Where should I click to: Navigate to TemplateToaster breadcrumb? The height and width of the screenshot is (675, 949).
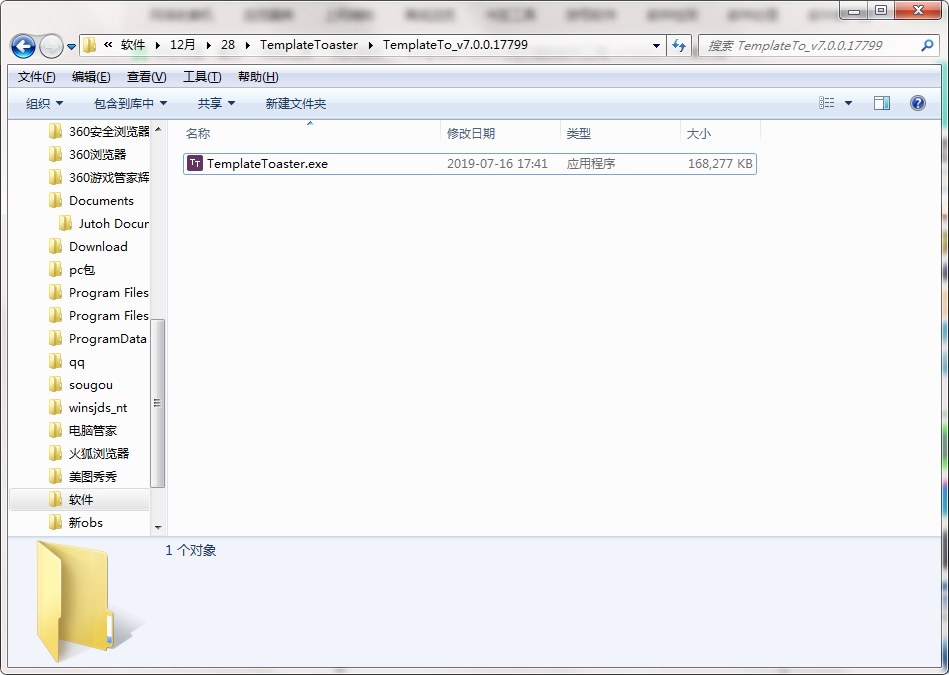309,45
